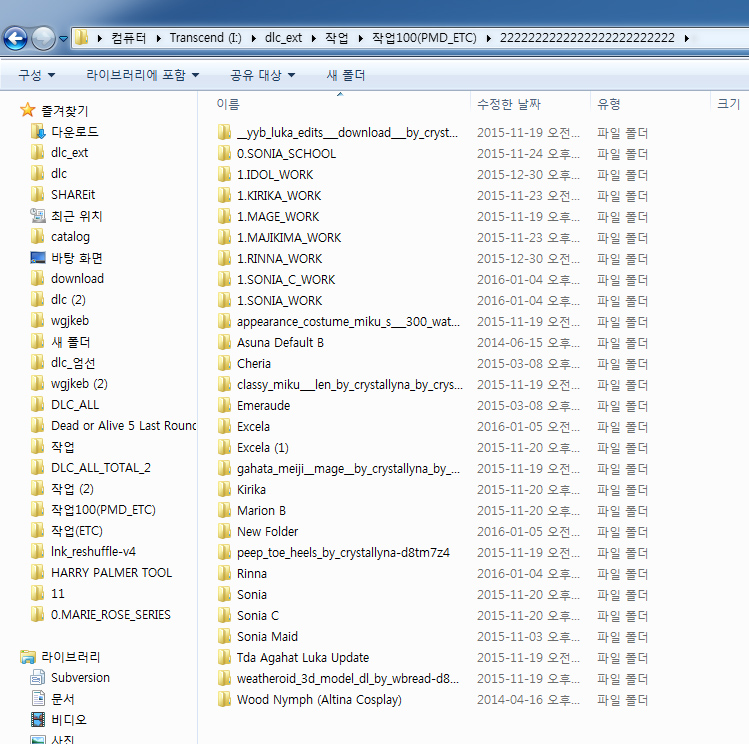Screen dimensions: 749x744
Task: Click the 다운로드 favorites icon in sidebar
Action: (x=38, y=132)
